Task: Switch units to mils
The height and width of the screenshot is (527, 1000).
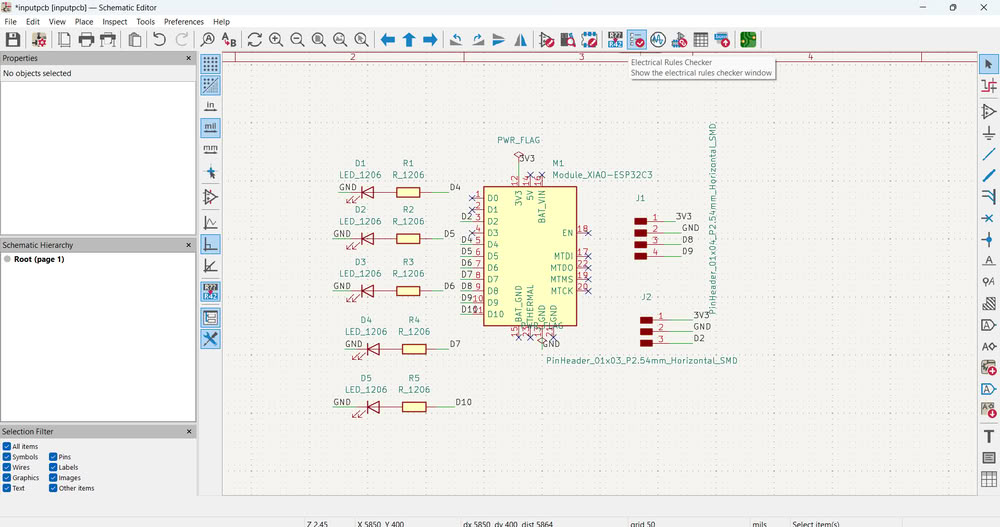Action: tap(210, 127)
